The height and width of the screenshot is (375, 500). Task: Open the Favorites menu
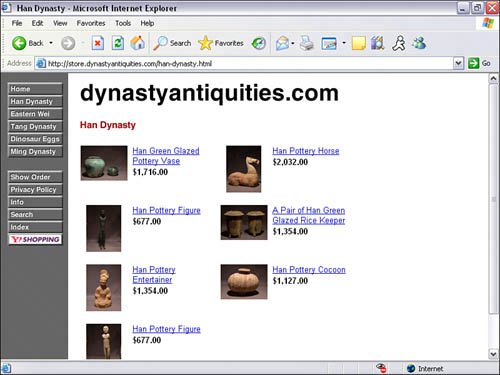(x=91, y=23)
